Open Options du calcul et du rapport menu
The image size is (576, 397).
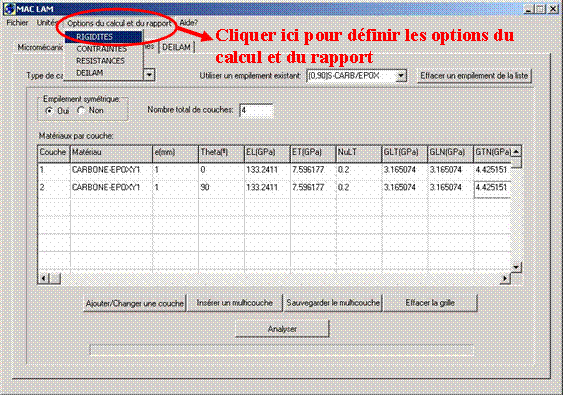[119, 23]
